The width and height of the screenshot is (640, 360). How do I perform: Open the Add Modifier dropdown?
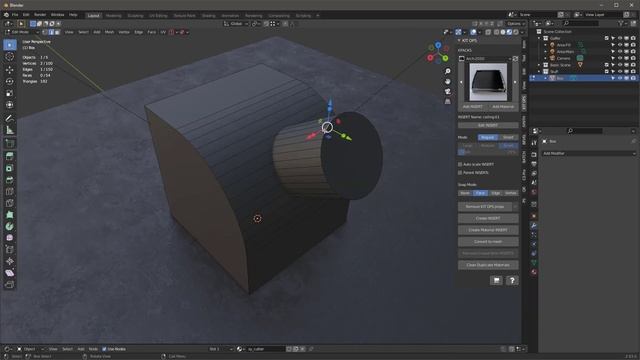click(589, 153)
